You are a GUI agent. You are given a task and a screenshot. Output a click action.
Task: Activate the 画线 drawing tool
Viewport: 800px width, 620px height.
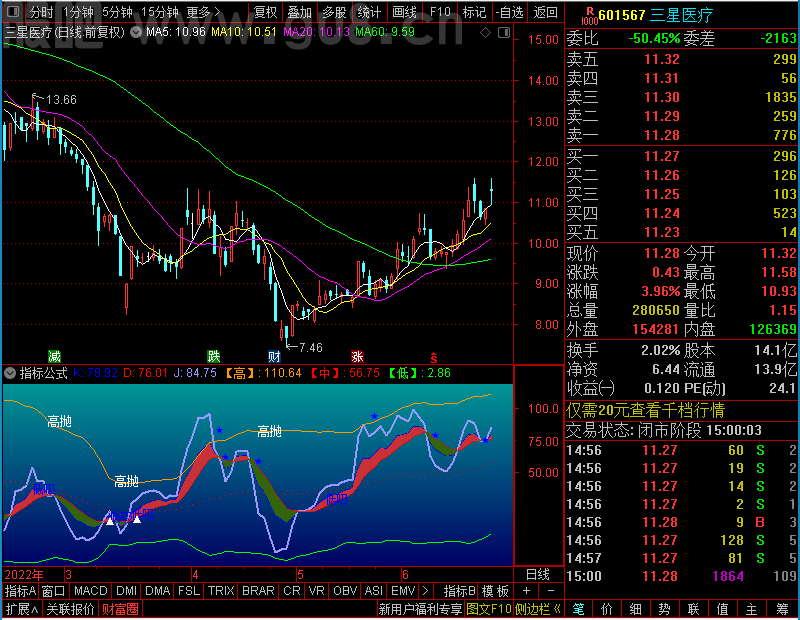click(x=404, y=12)
